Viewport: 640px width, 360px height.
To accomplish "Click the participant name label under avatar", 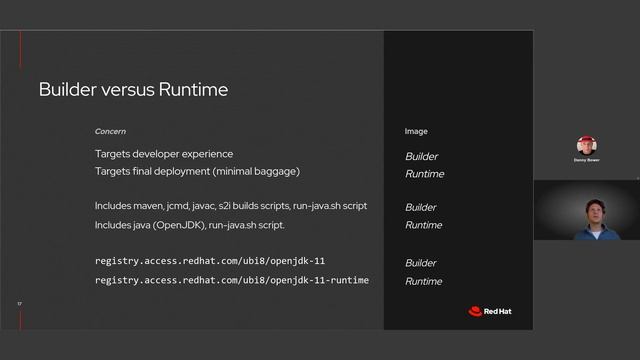I will [x=587, y=160].
